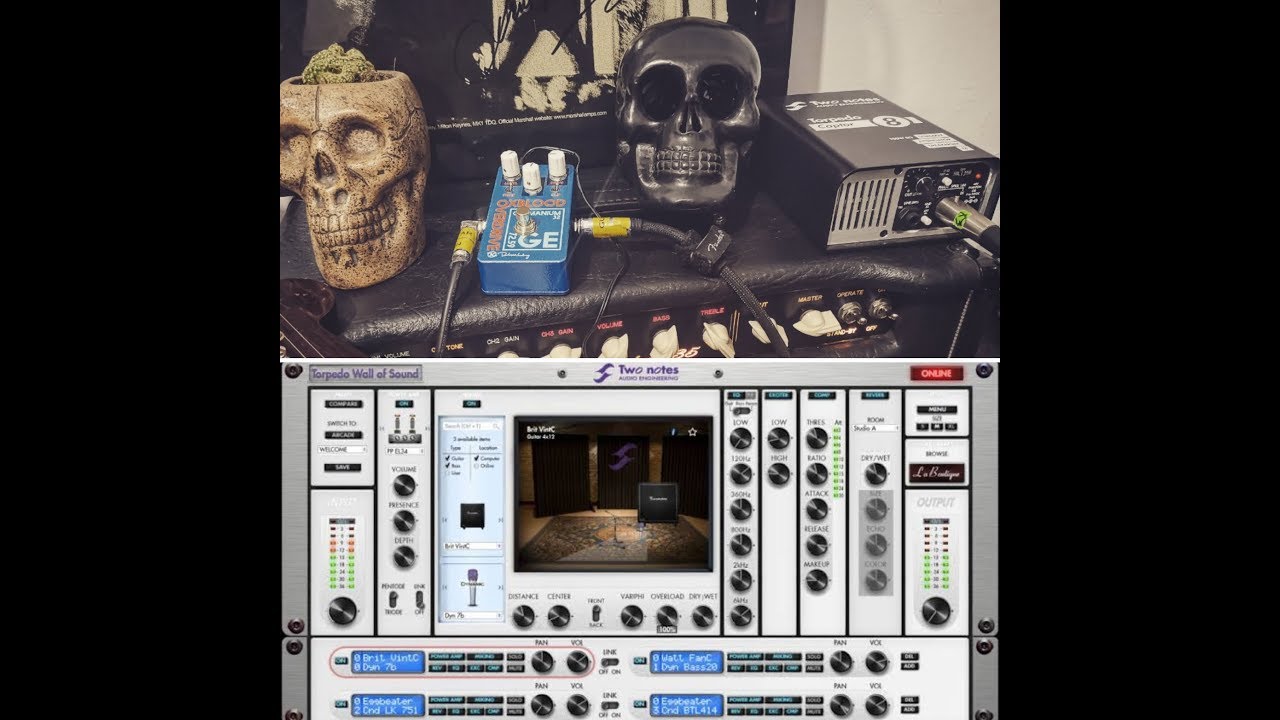The width and height of the screenshot is (1280, 720).
Task: Click the compressor ATTACK knob
Action: [817, 509]
